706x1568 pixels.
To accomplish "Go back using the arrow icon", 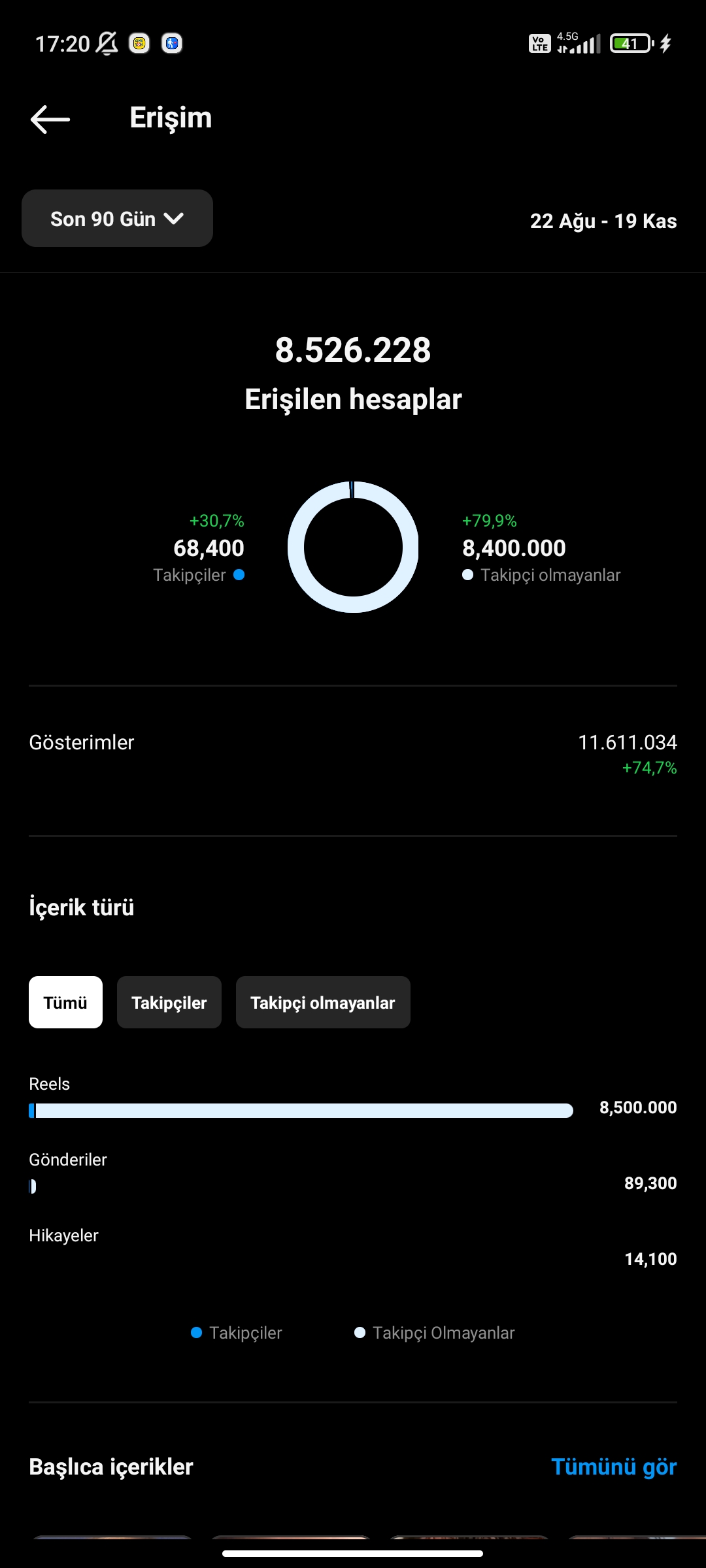I will [50, 119].
